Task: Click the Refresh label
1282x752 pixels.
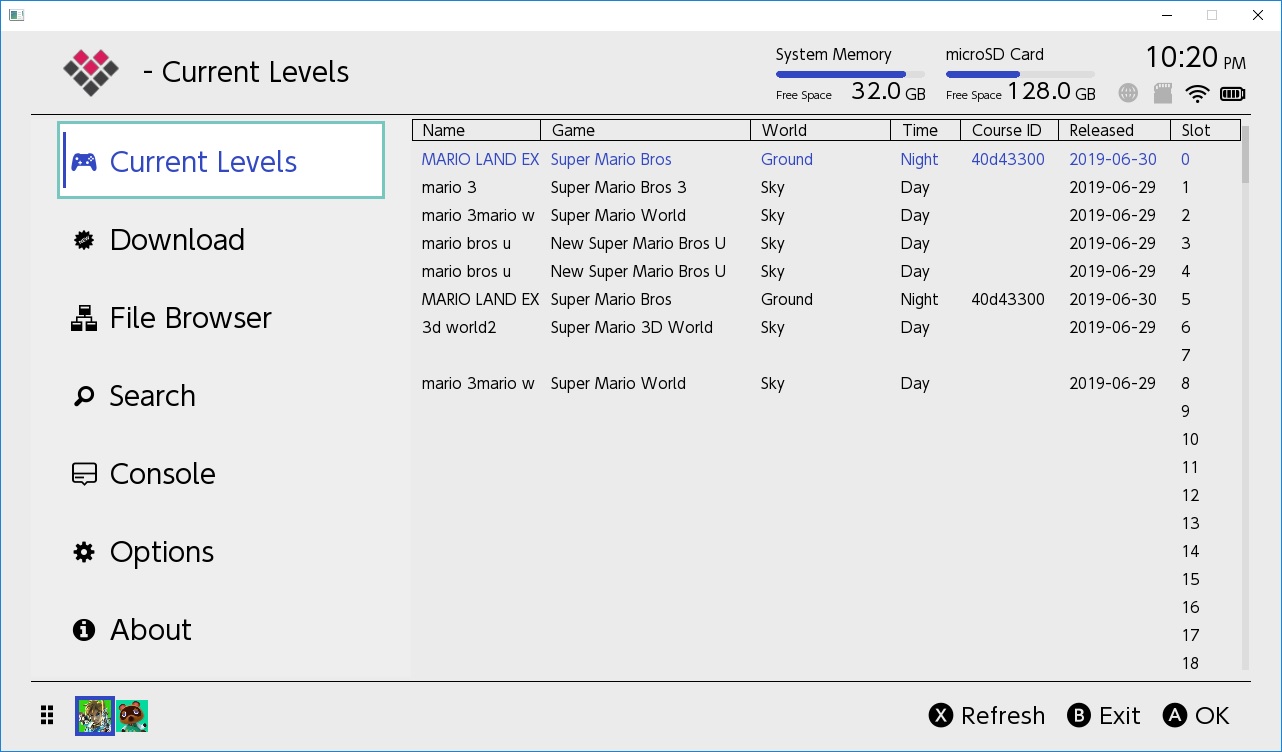Action: [1003, 716]
